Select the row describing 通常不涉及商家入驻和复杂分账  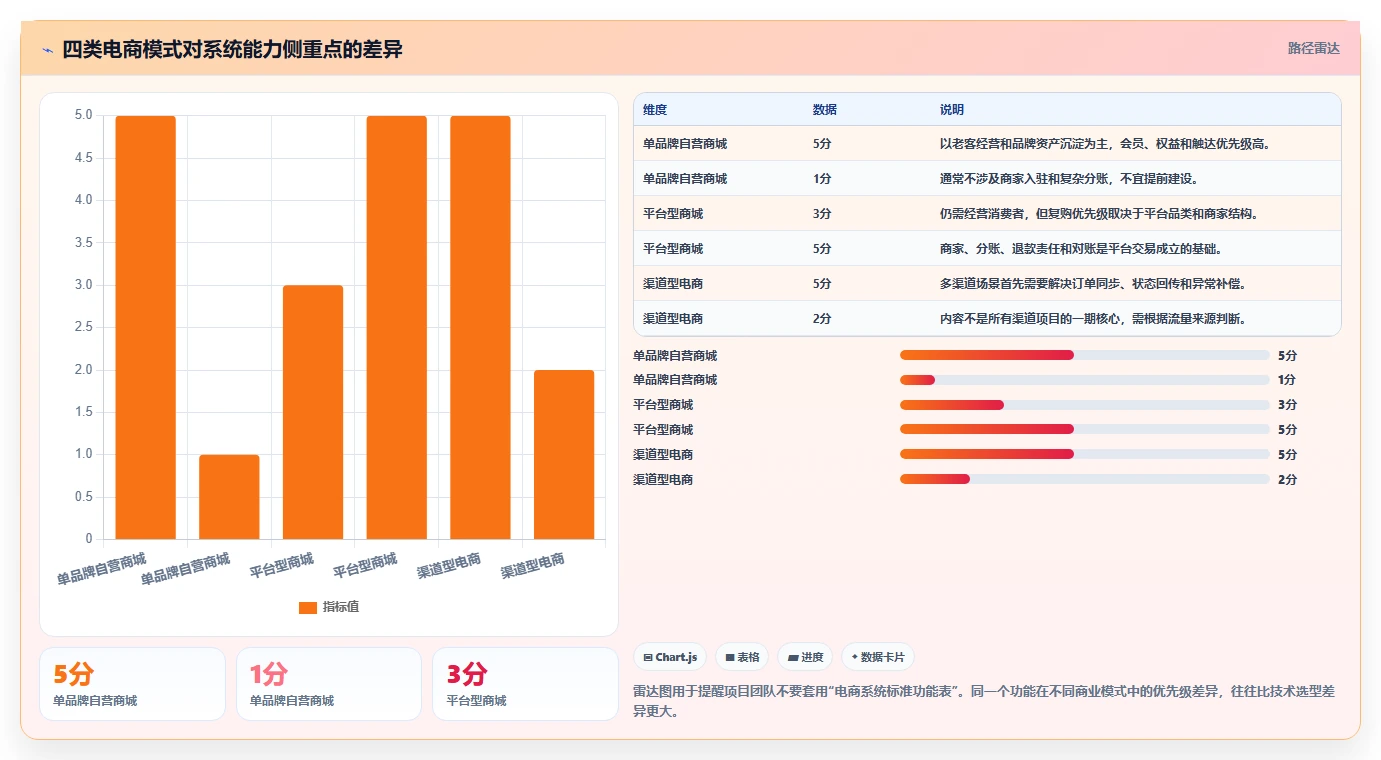pyautogui.click(x=987, y=179)
